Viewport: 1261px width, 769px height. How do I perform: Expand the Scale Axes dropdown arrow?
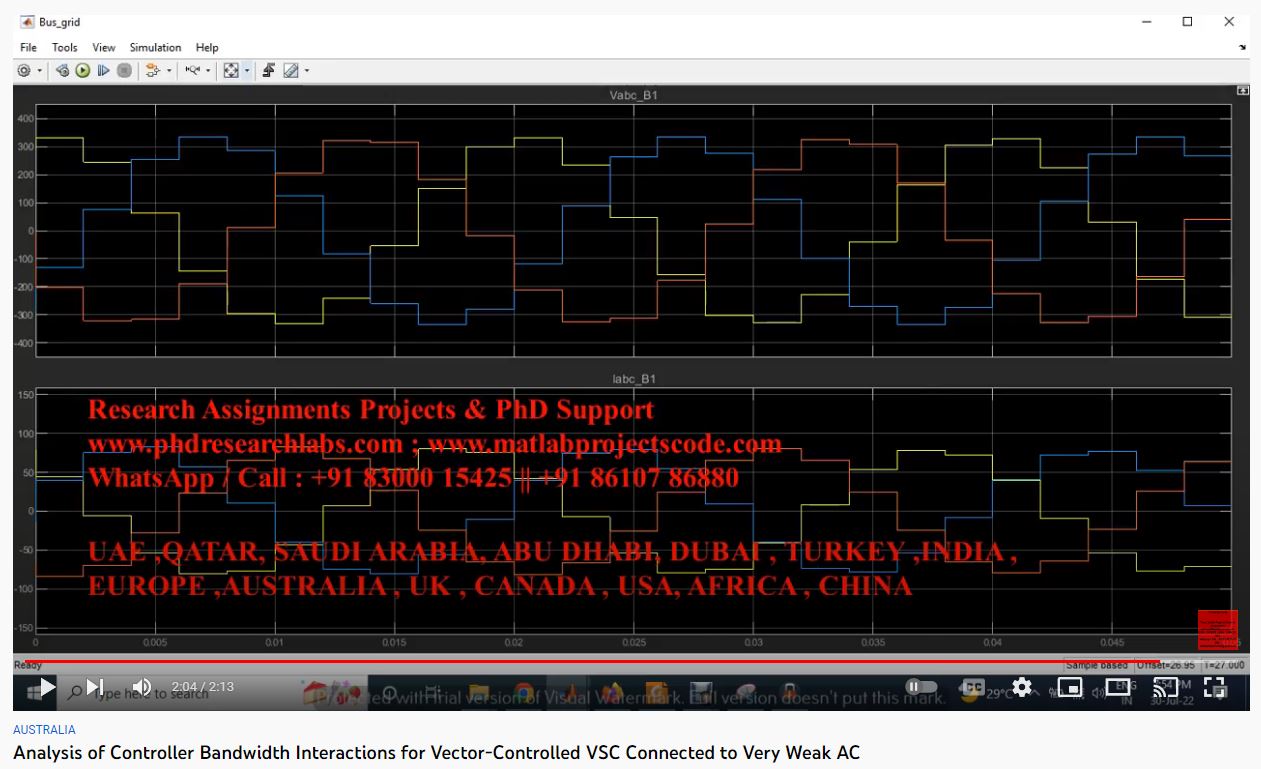(247, 71)
